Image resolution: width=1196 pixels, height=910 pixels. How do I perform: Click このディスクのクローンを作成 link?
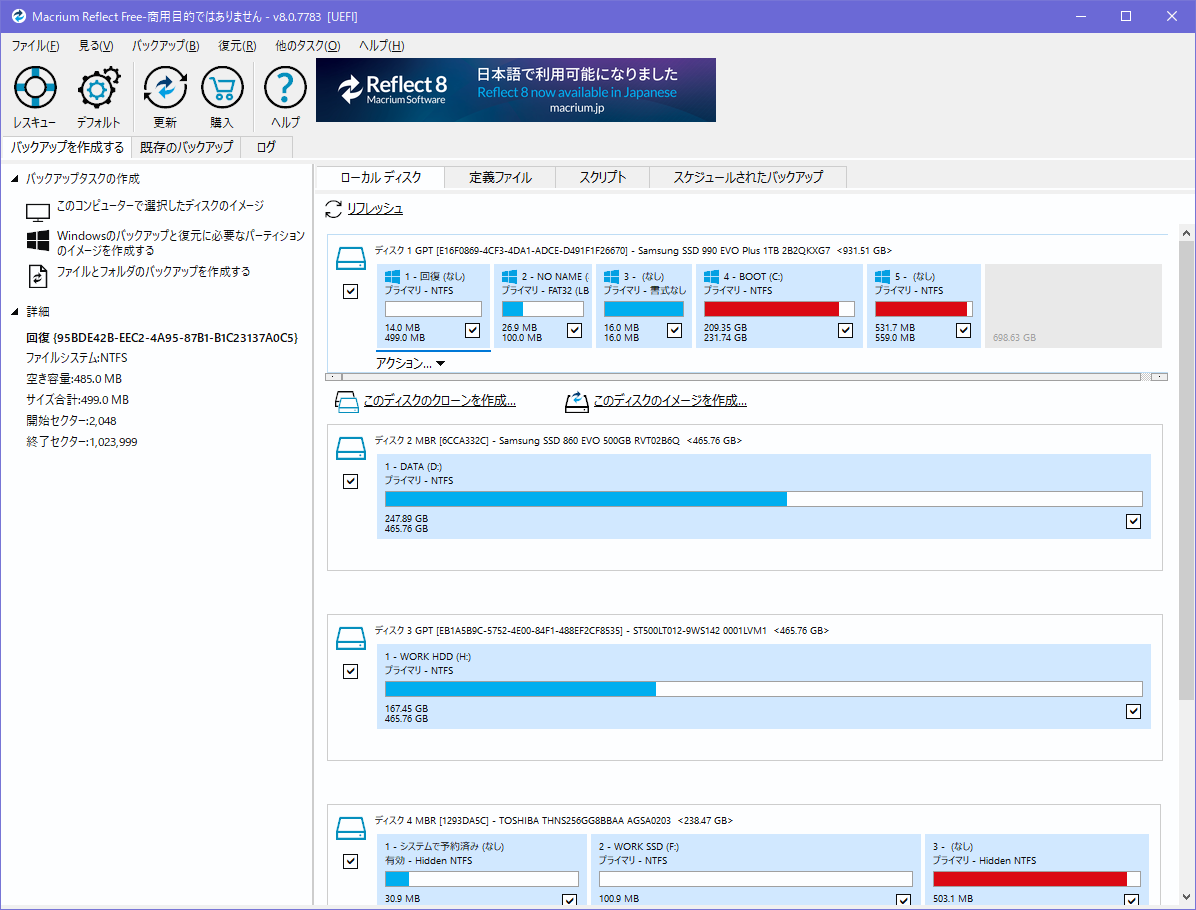[x=439, y=401]
